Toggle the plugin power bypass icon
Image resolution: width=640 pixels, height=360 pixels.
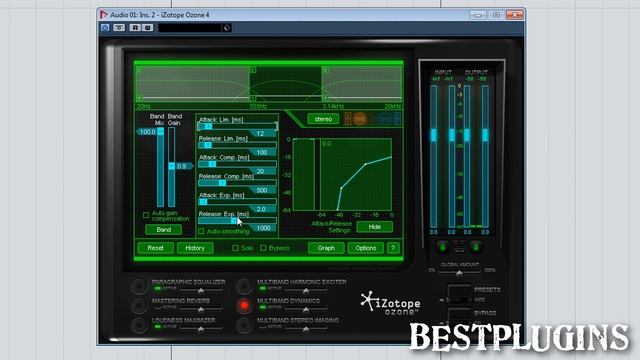pos(105,27)
